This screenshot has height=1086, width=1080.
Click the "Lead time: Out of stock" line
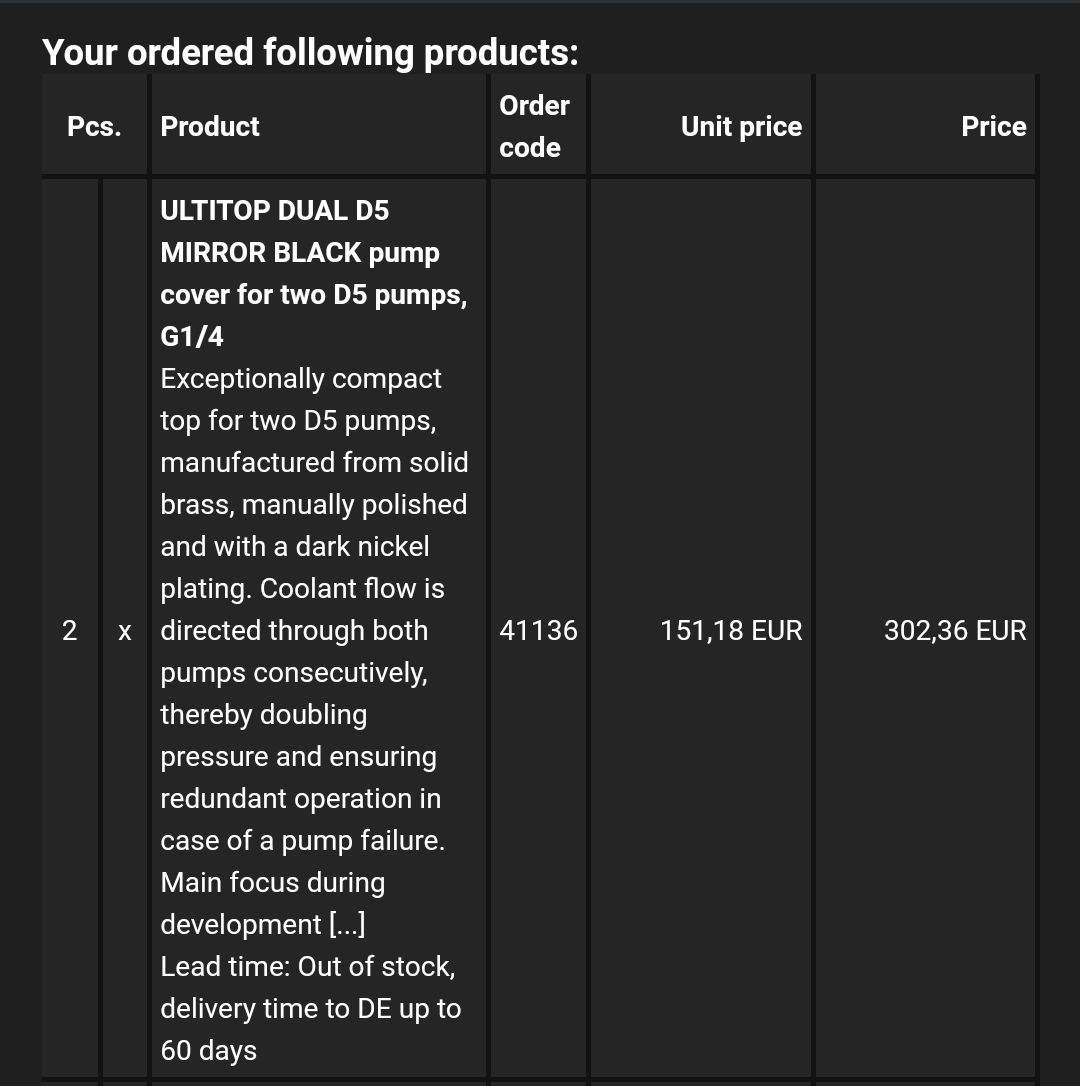tap(308, 967)
